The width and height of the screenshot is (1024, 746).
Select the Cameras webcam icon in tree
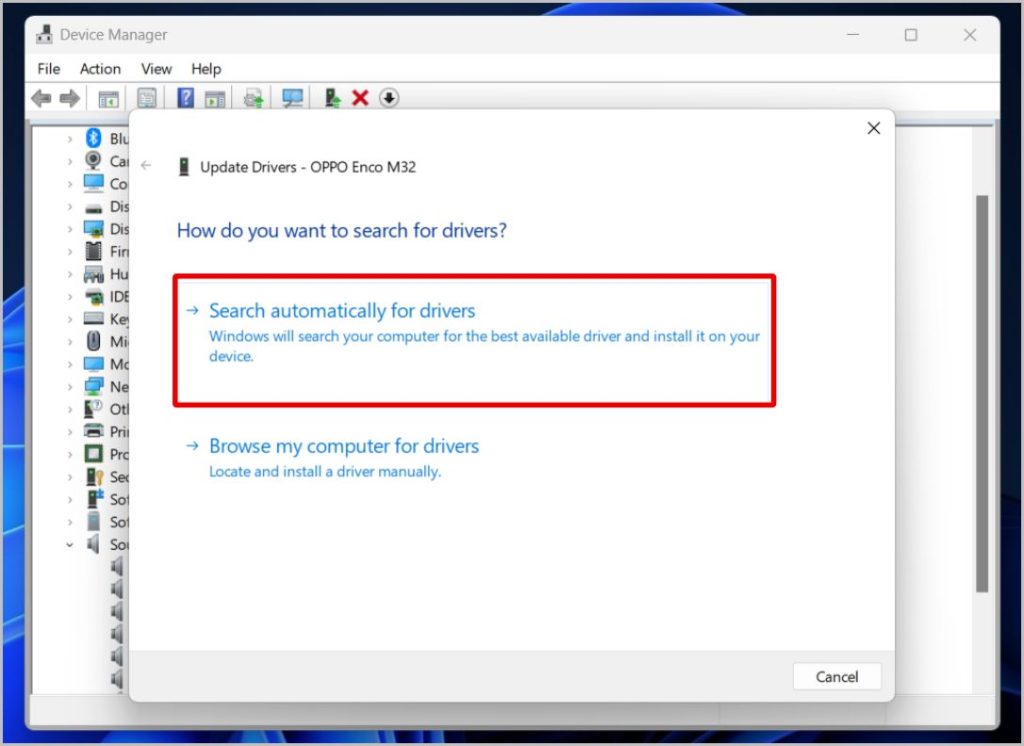(93, 160)
